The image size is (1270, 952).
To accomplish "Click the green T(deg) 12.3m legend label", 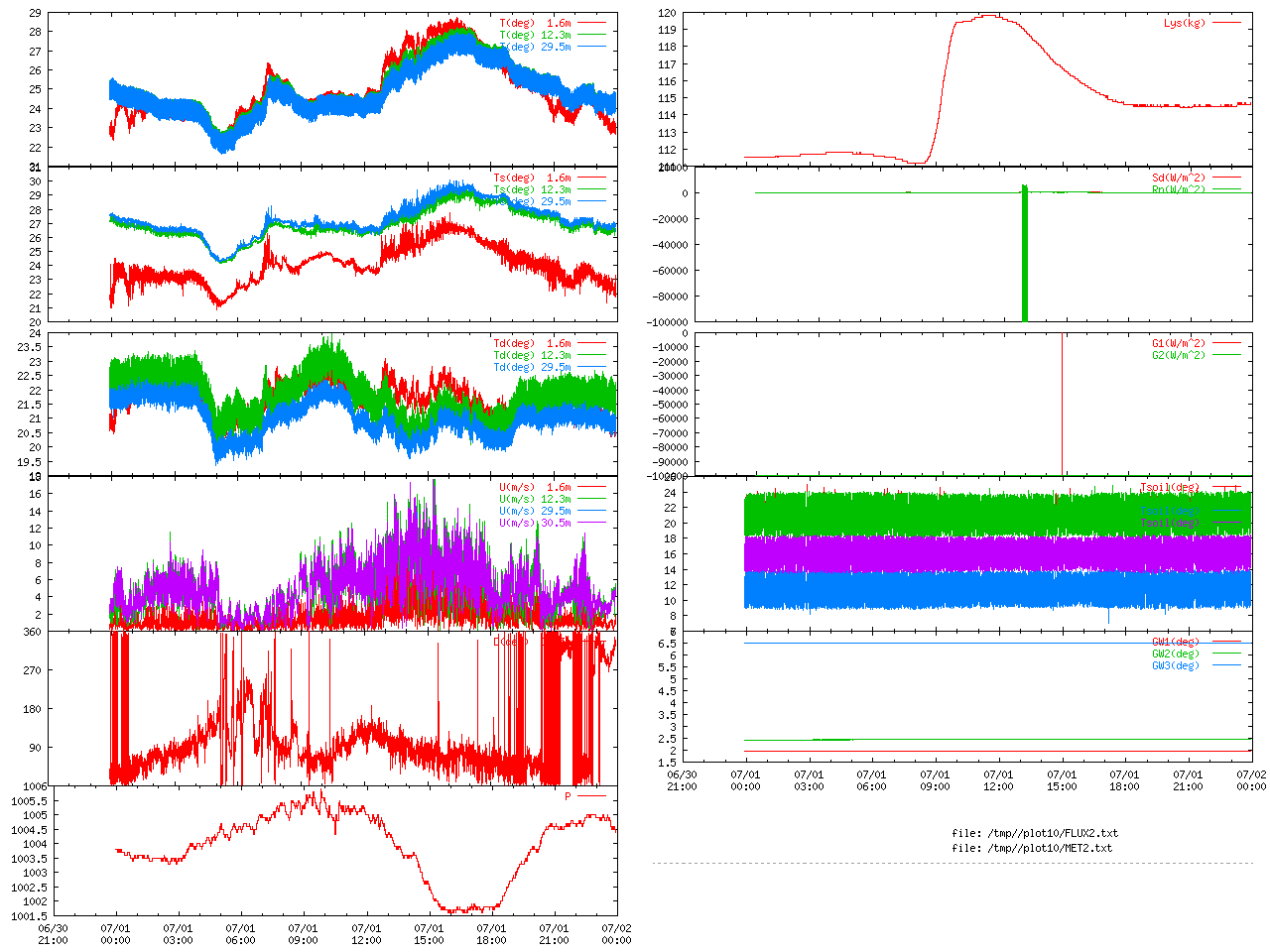I will pos(535,35).
